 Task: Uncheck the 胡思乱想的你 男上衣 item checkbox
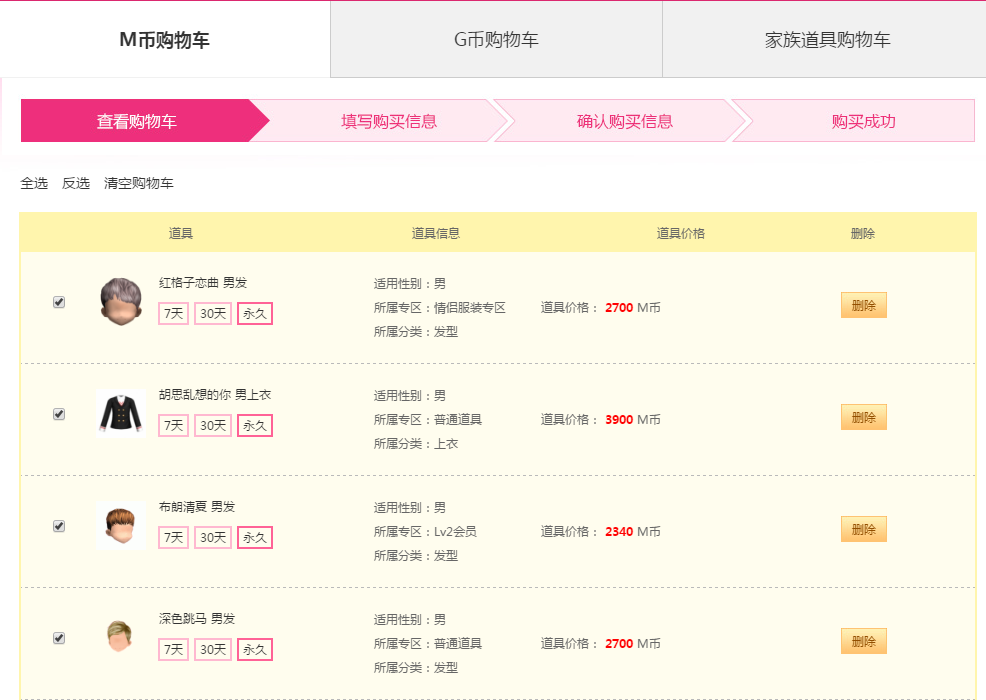(x=59, y=414)
